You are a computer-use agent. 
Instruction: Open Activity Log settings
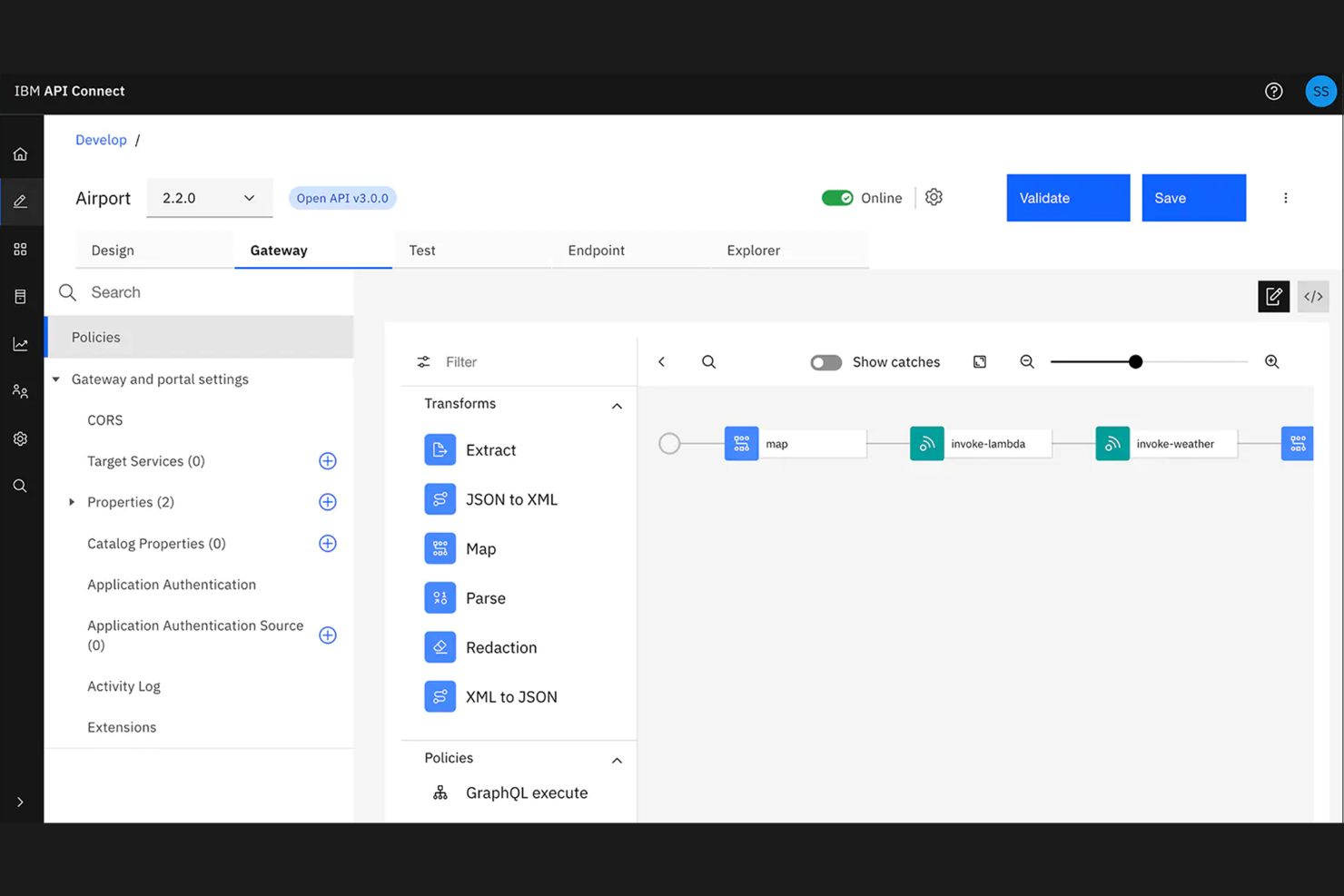pos(124,686)
